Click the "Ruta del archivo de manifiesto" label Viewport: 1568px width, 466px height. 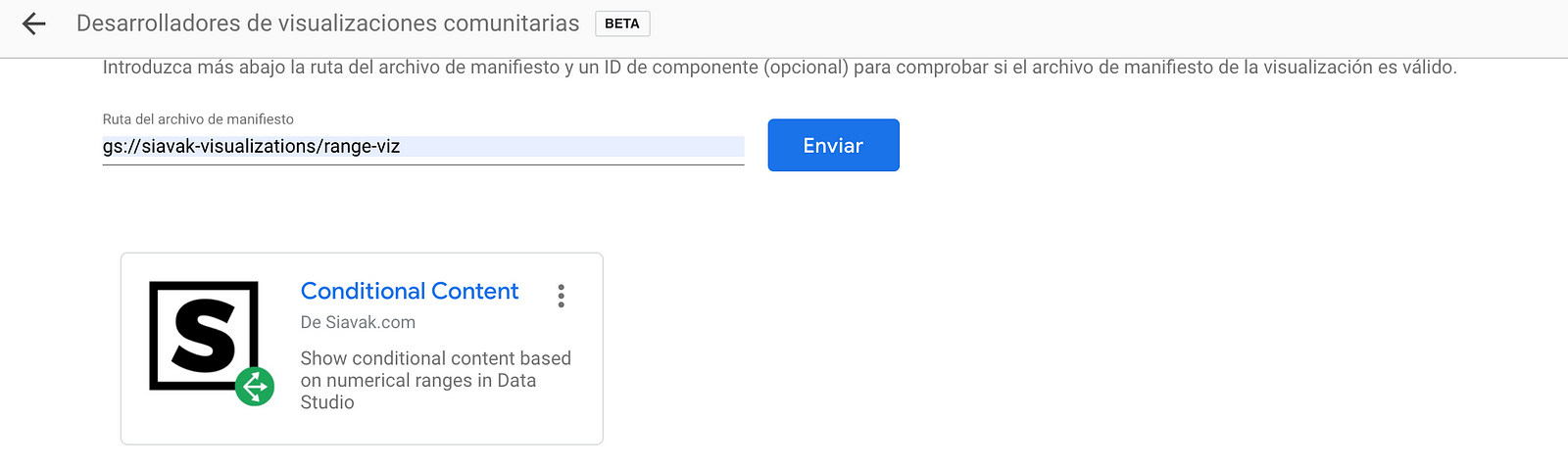point(198,119)
